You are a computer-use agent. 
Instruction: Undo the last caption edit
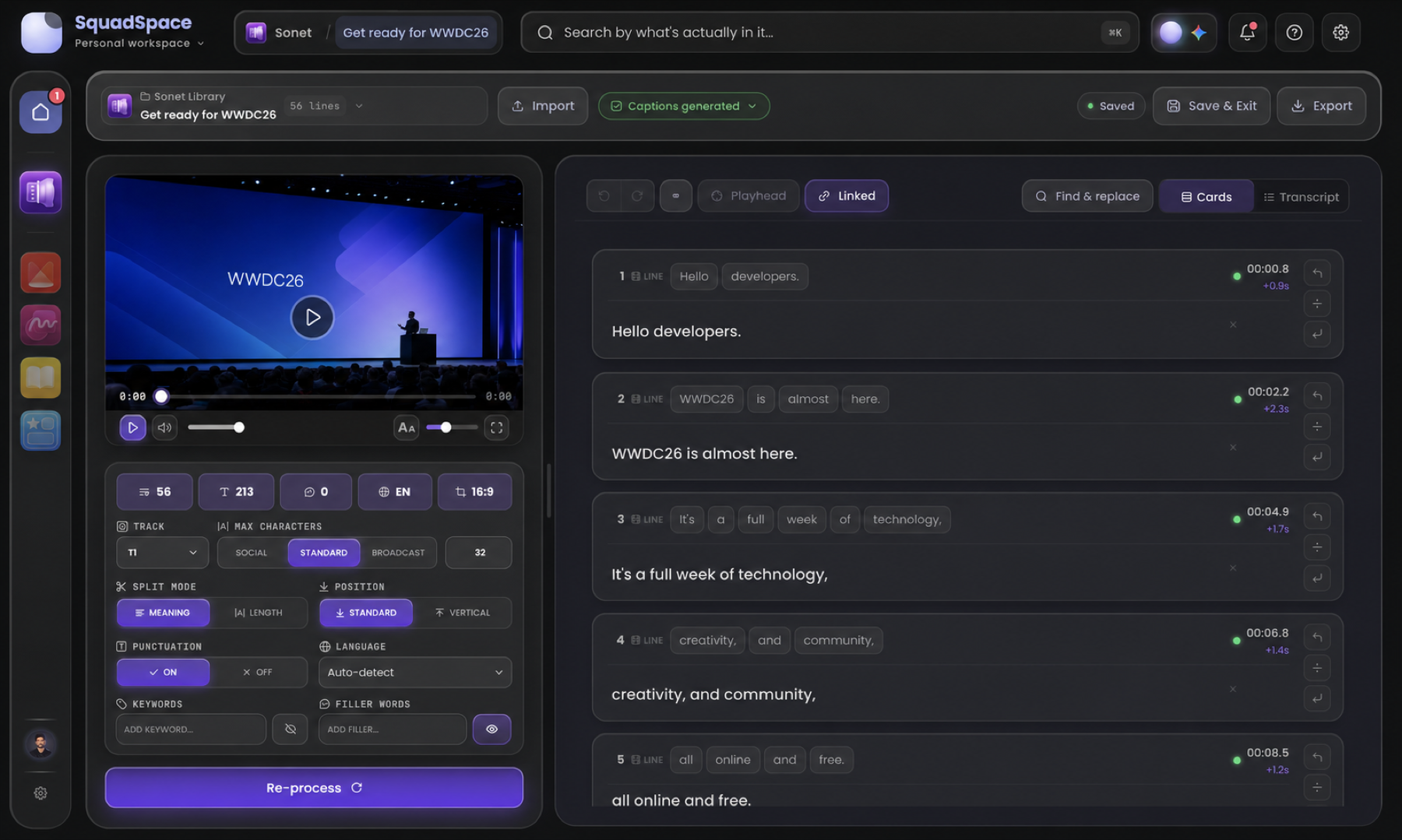point(604,196)
